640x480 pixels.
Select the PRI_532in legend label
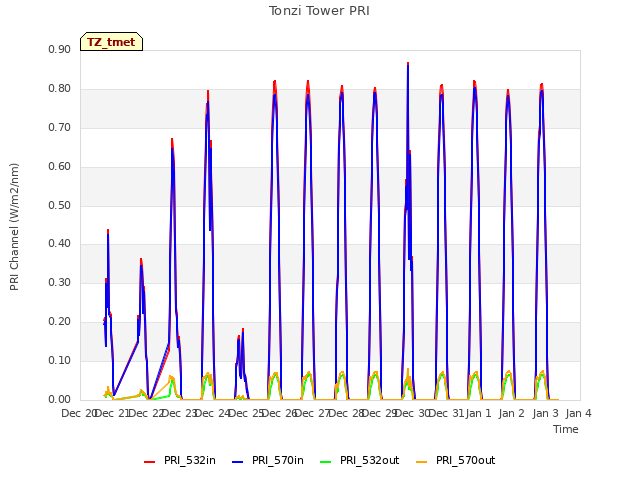(190, 460)
